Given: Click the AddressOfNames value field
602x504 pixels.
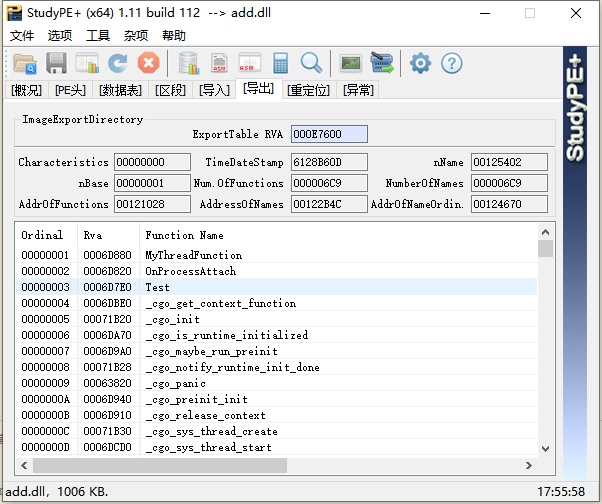Looking at the screenshot, I should pos(329,204).
